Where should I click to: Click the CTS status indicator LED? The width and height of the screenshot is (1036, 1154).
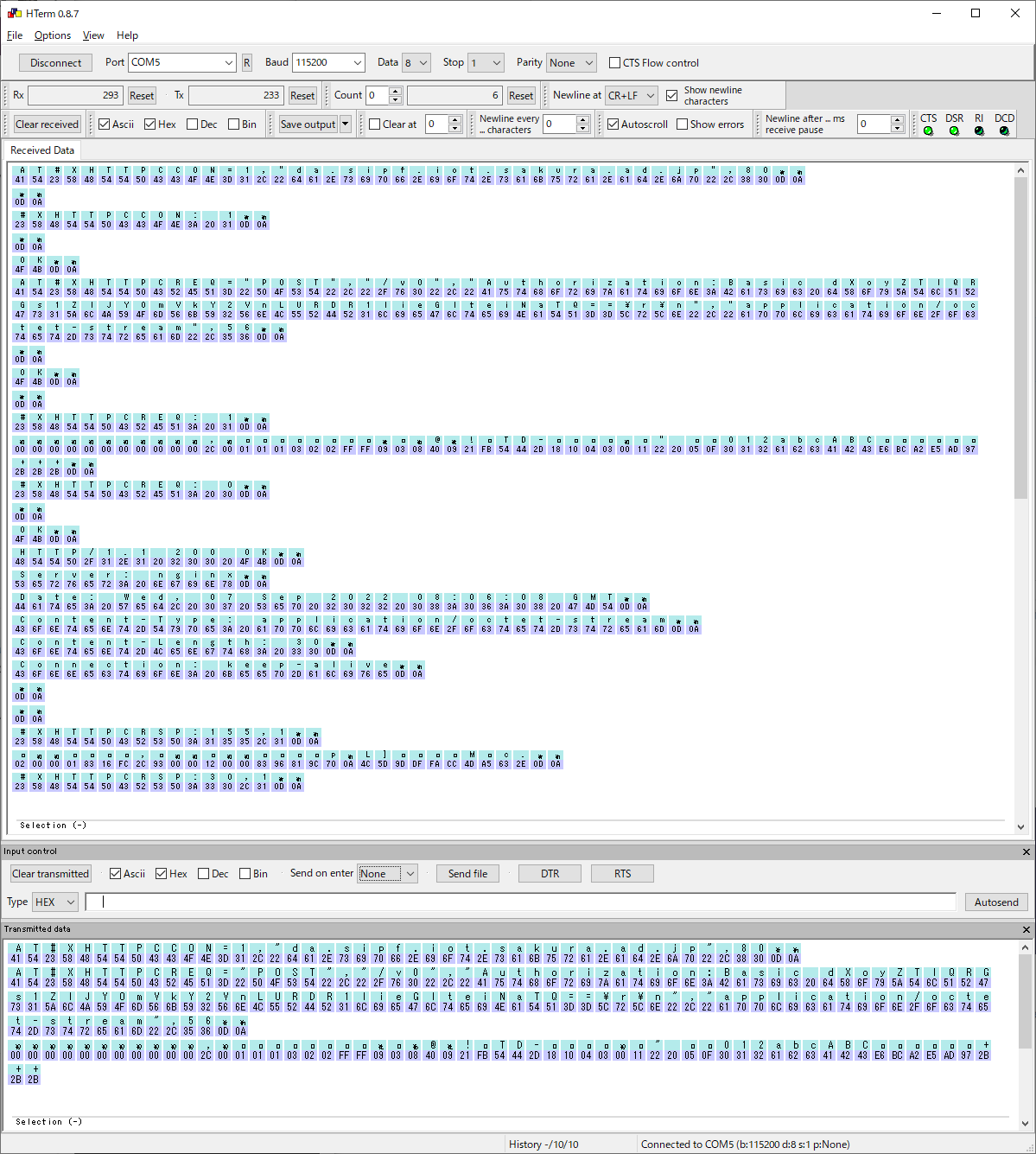pos(928,131)
